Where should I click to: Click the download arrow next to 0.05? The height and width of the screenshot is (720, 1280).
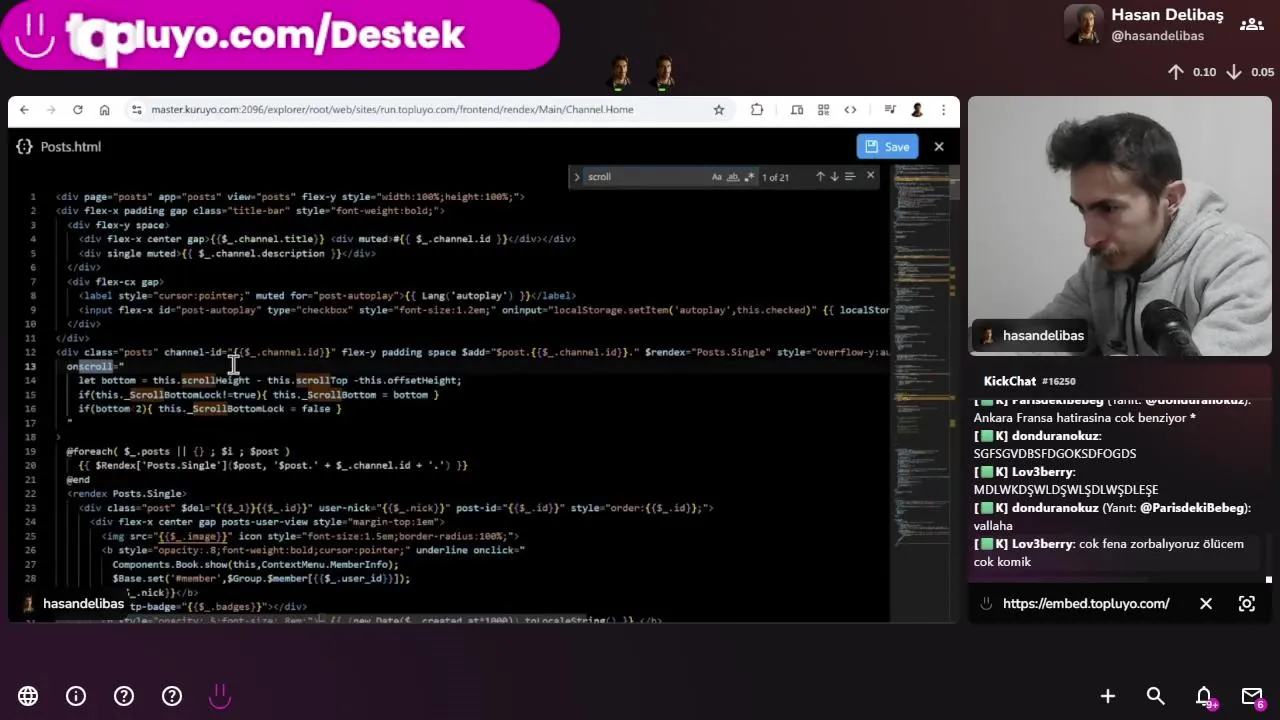1234,72
